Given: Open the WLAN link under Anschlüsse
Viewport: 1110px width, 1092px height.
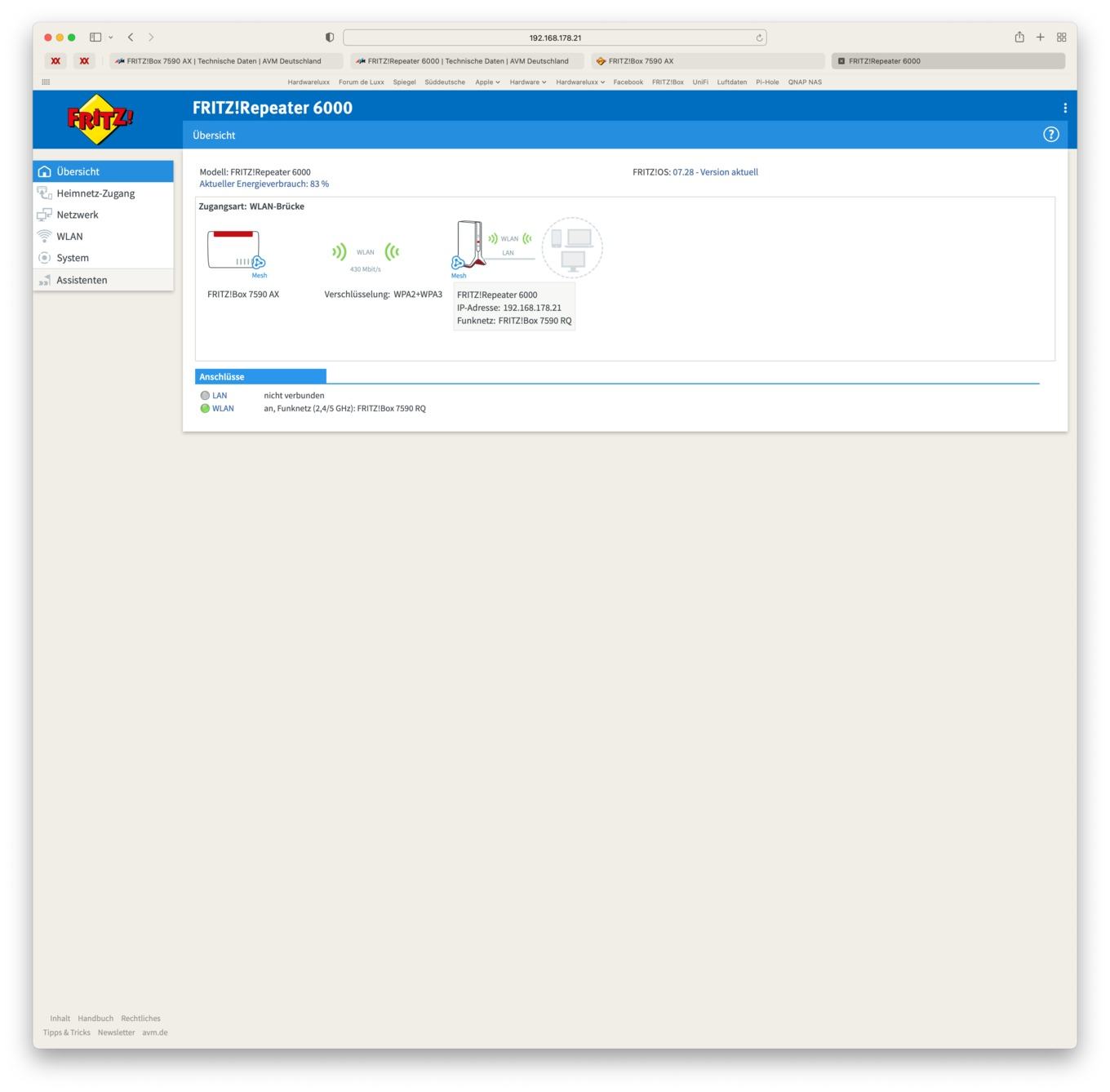Looking at the screenshot, I should (x=223, y=408).
